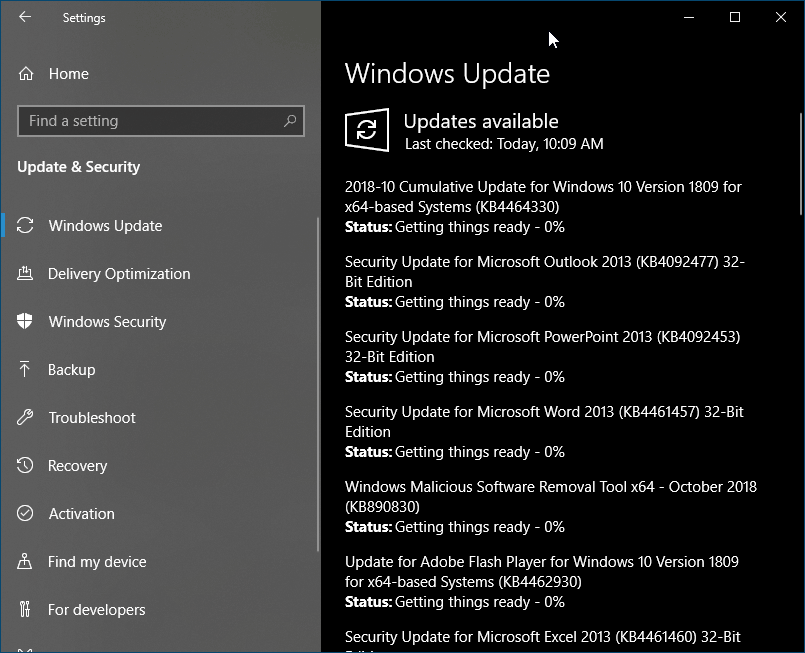This screenshot has width=805, height=653.
Task: Click the Activation checkmark icon
Action: click(25, 513)
